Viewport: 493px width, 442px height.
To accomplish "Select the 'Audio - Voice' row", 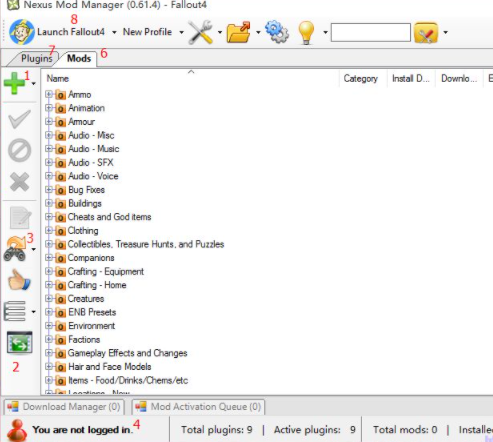I will 93,176.
